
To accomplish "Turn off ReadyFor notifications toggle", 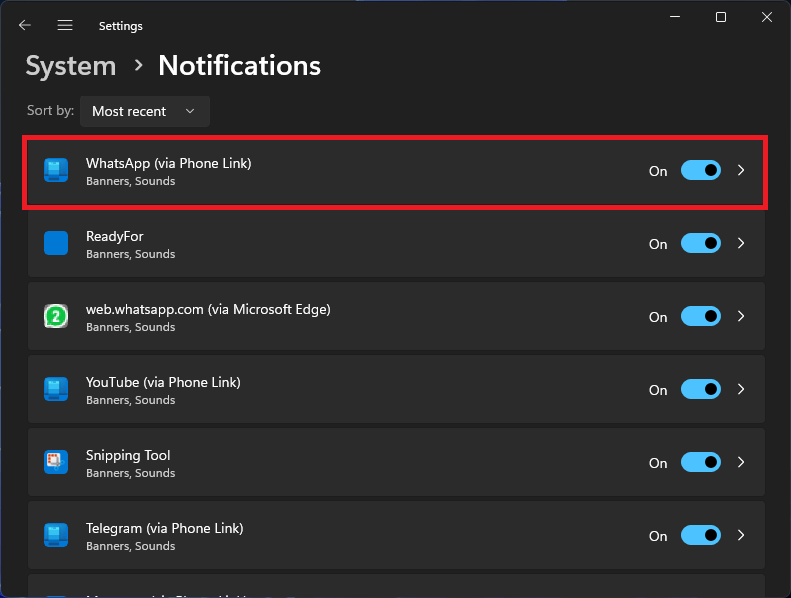I will point(701,243).
